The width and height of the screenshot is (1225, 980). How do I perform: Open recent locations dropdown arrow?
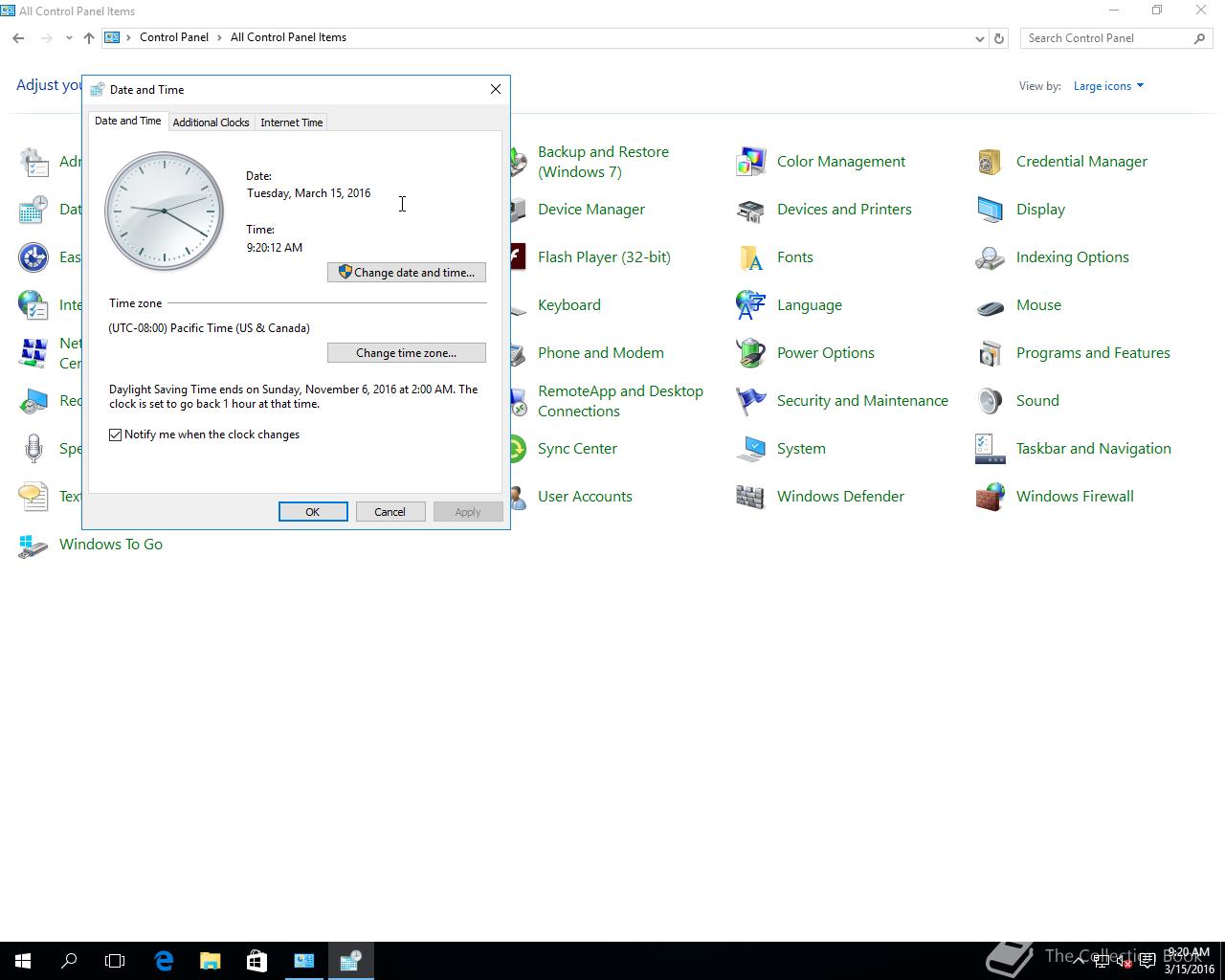[x=69, y=38]
